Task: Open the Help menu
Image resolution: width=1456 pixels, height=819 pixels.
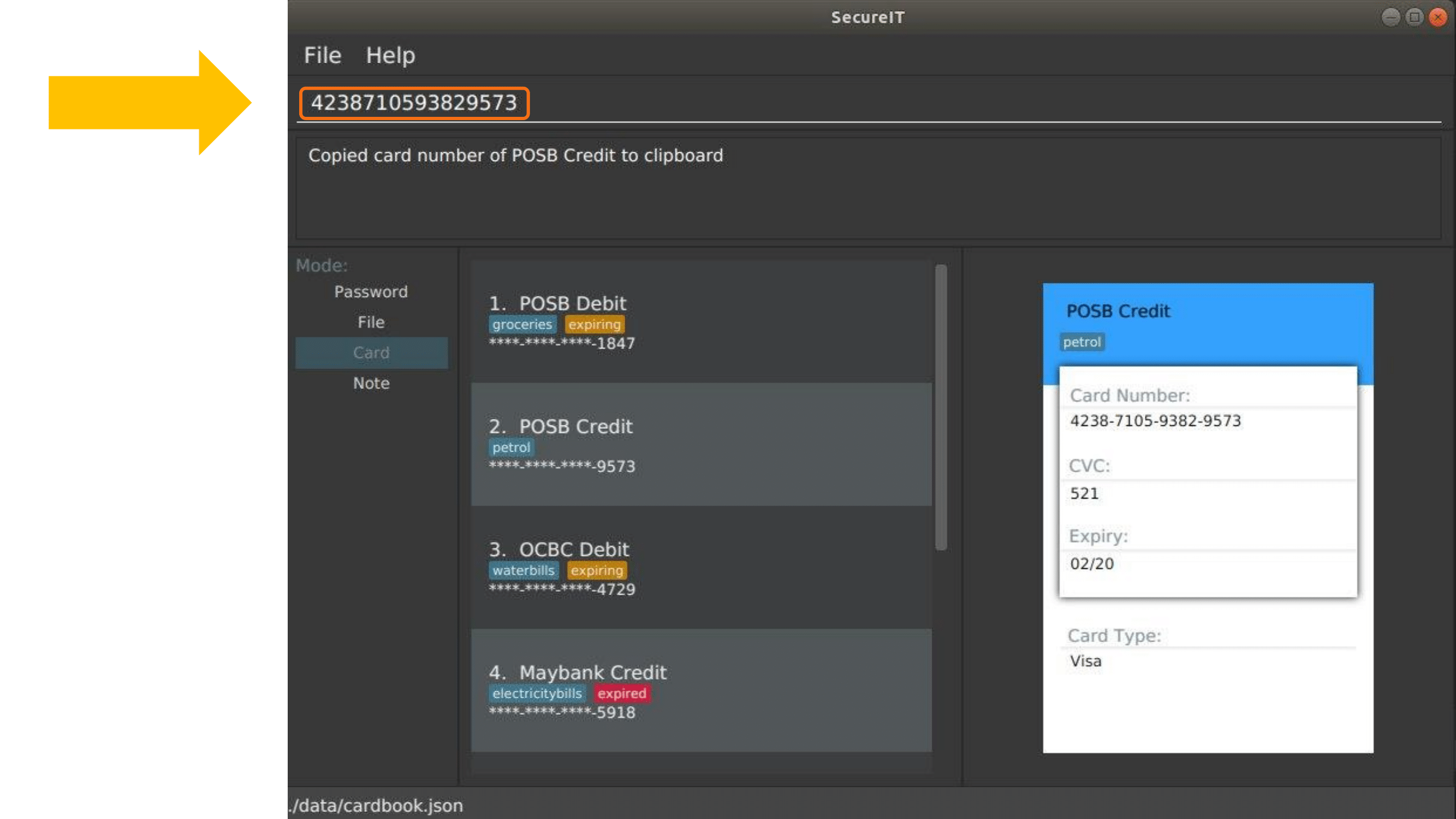Action: pyautogui.click(x=390, y=55)
